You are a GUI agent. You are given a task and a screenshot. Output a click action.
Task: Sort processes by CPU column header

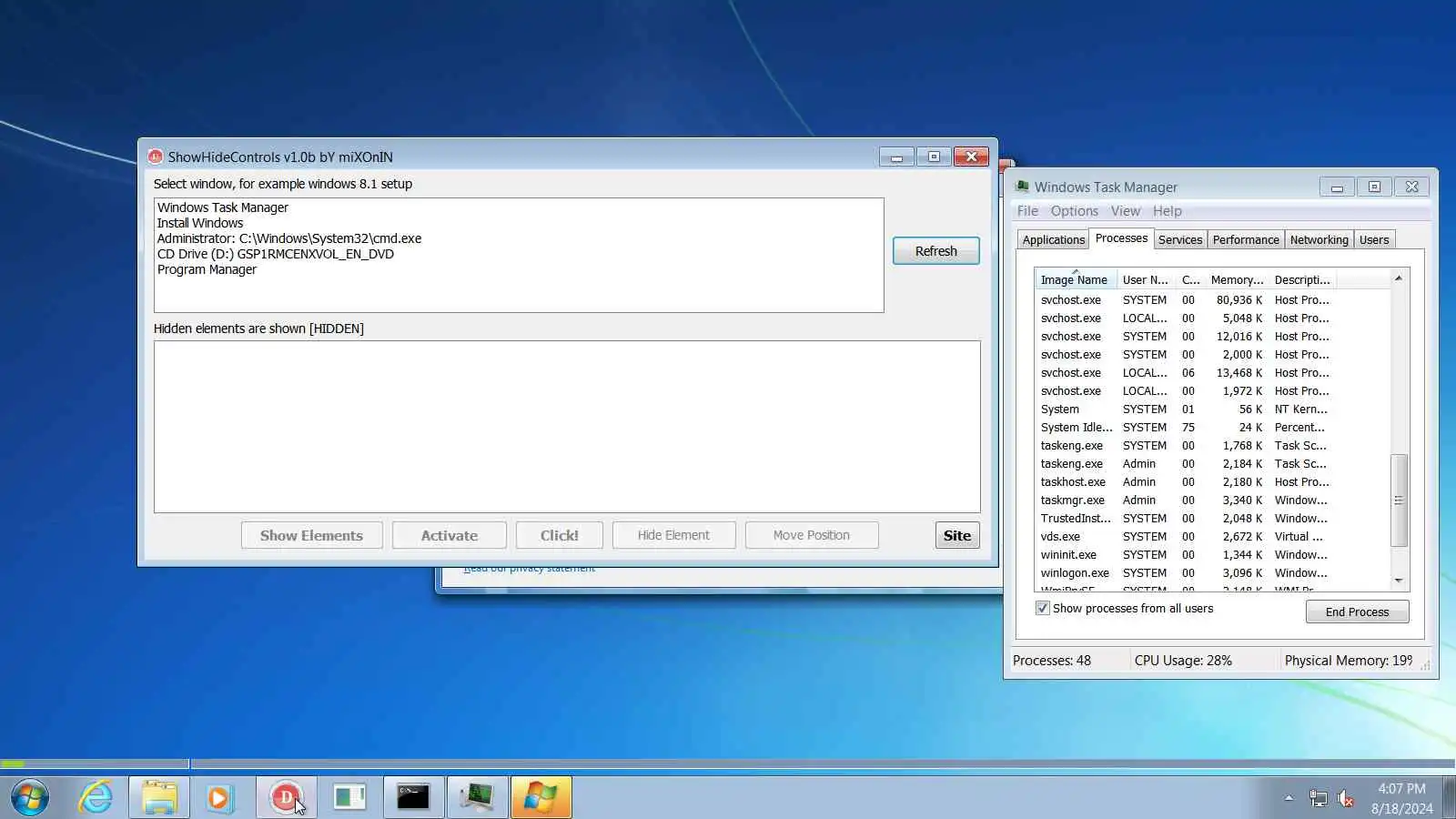1190,279
